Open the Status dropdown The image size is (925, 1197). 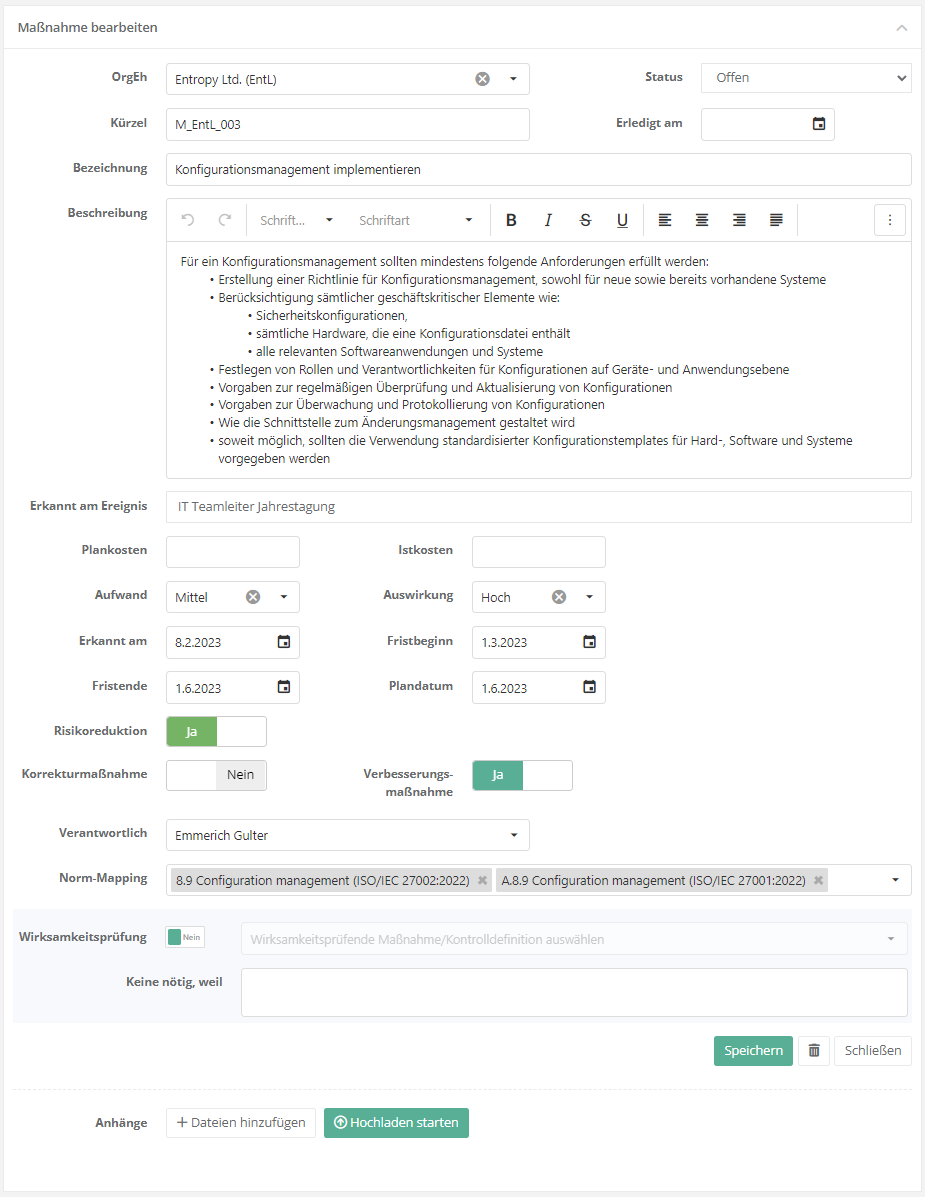[805, 78]
